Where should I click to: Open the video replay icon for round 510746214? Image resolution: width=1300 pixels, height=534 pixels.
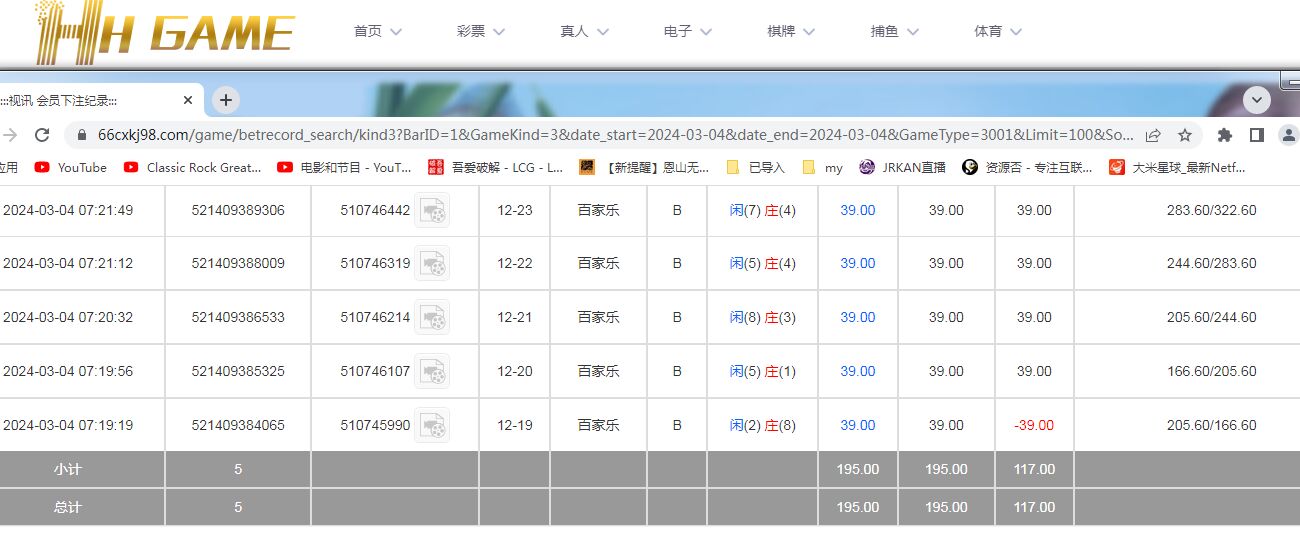[432, 318]
